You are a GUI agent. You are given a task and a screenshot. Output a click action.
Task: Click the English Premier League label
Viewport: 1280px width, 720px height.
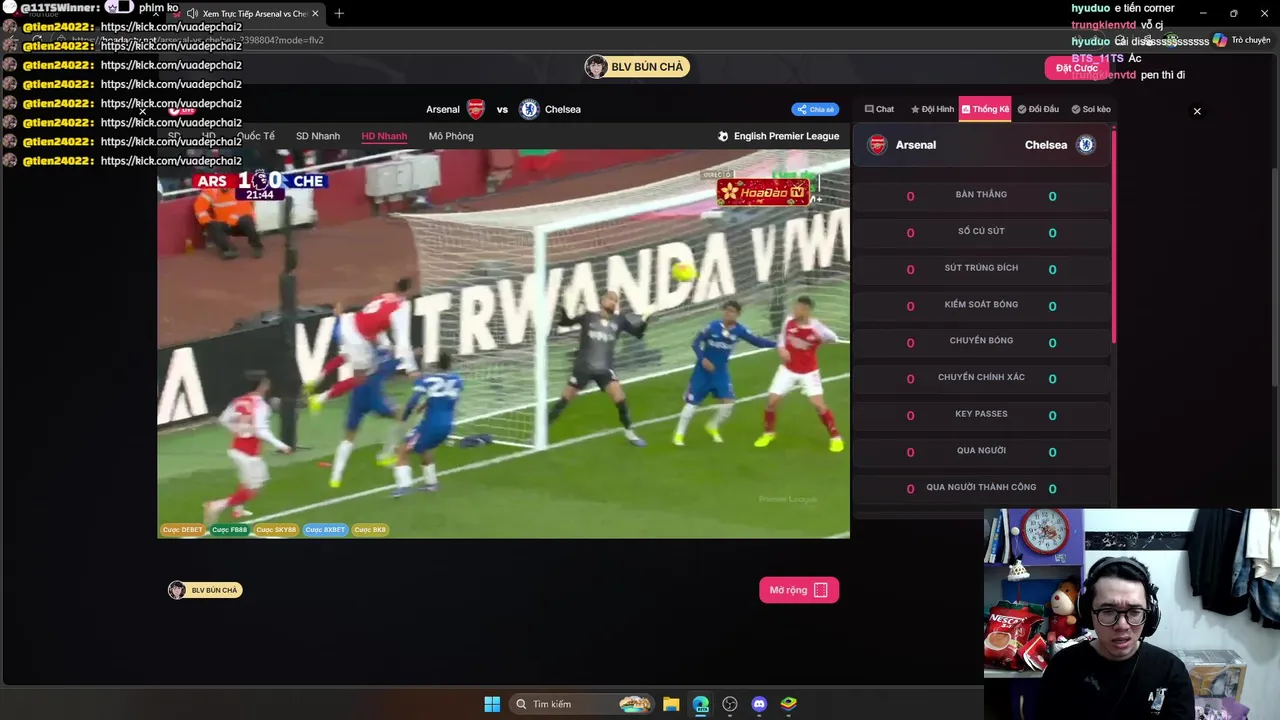click(x=786, y=136)
